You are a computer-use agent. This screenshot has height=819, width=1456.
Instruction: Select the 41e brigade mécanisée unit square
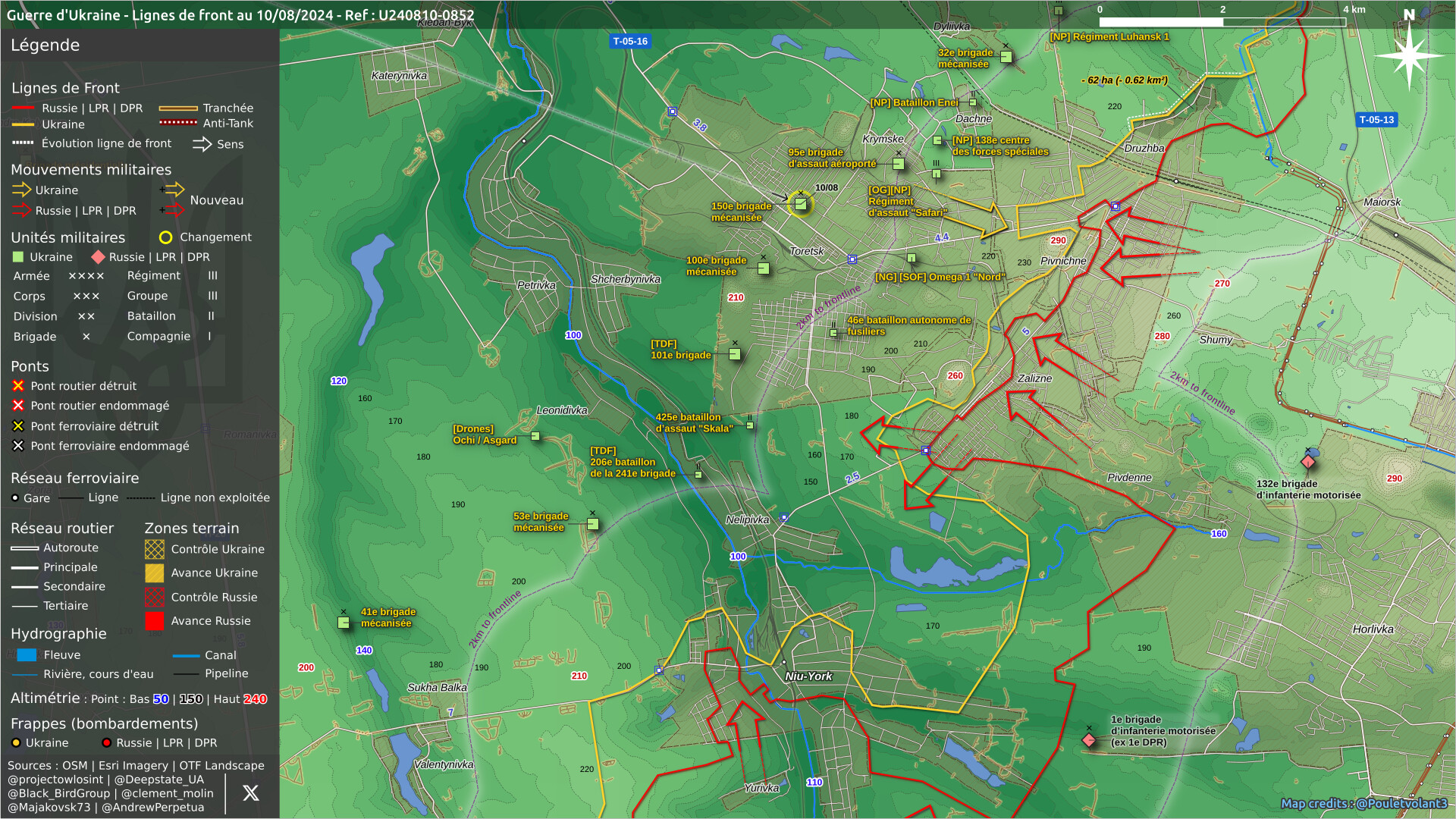[344, 623]
